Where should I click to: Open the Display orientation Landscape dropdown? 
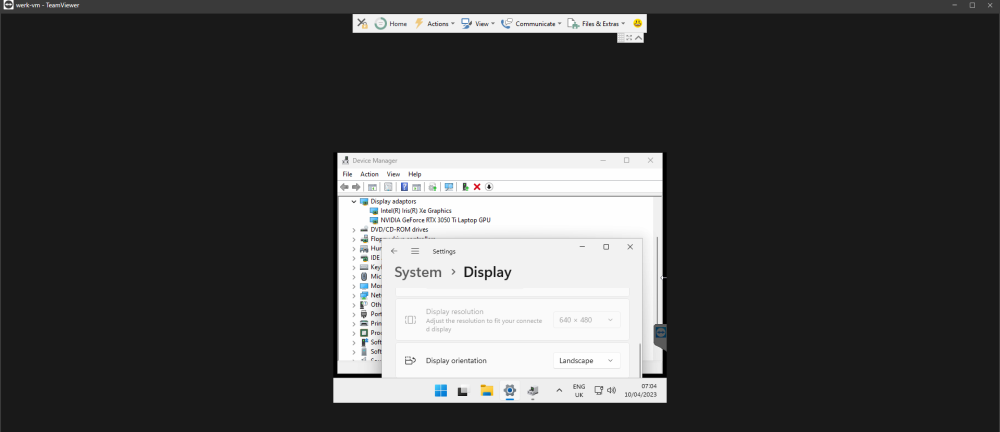(586, 361)
